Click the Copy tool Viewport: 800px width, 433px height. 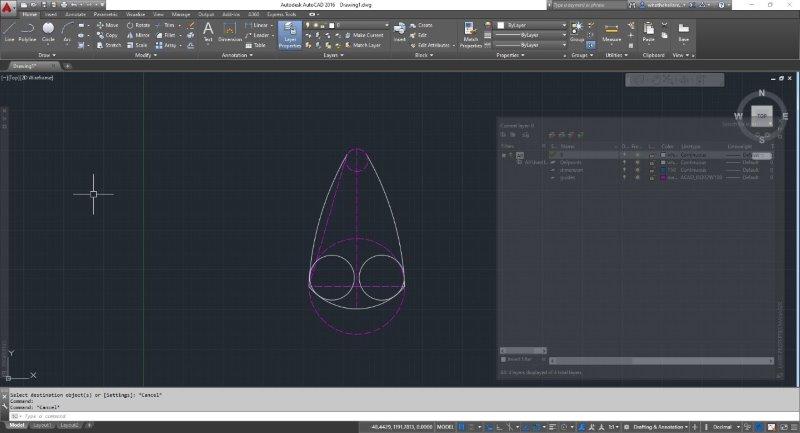[x=107, y=35]
